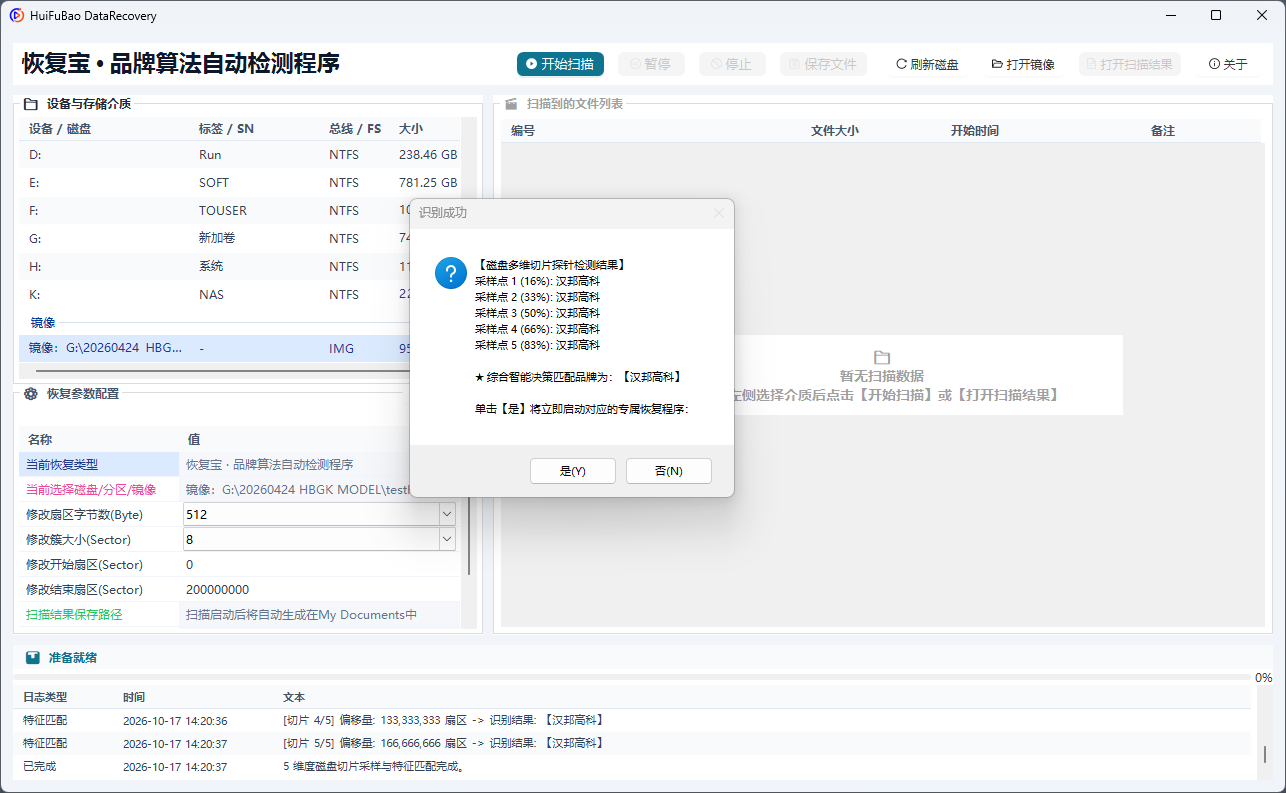Click the 扫描结果保存路径 parameter name
Image resolution: width=1286 pixels, height=793 pixels.
[x=74, y=615]
